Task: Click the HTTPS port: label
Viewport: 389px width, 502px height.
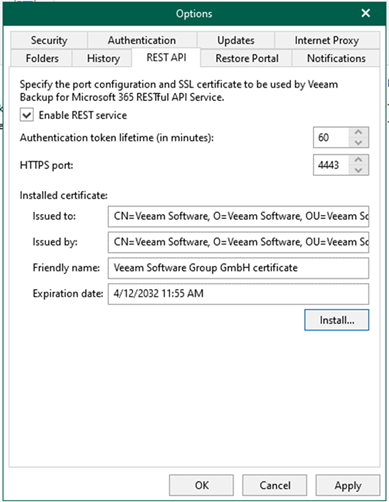Action: (46, 165)
